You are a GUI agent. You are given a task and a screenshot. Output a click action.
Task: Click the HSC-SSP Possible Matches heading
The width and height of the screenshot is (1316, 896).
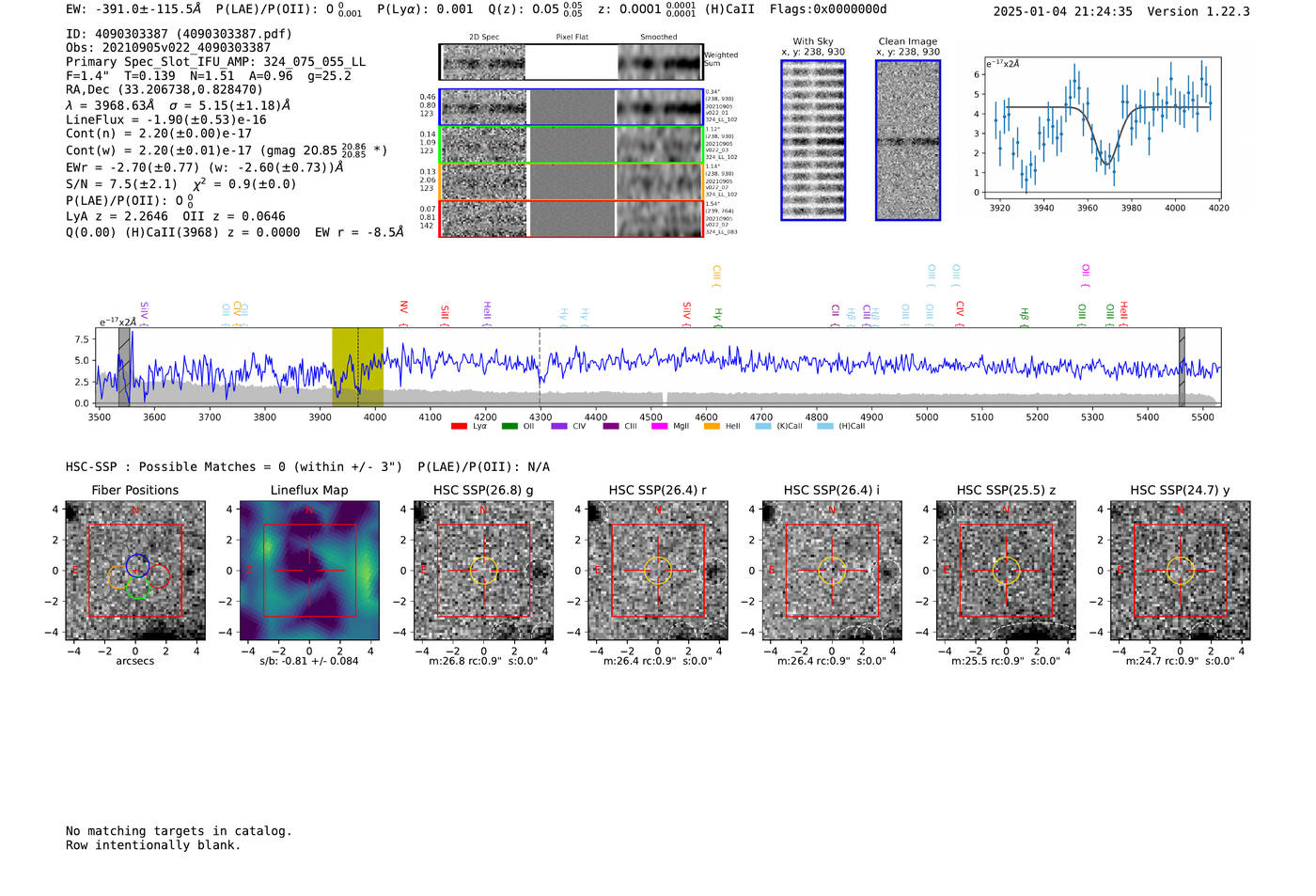[307, 467]
